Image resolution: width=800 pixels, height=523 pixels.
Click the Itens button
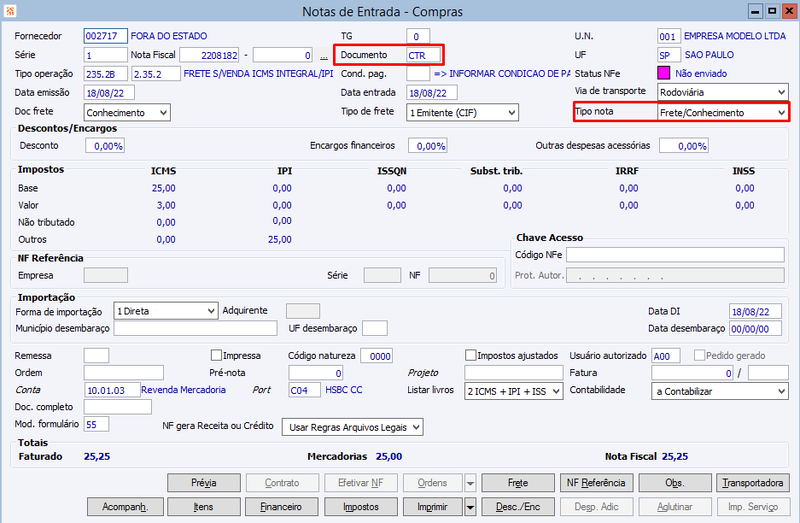tap(204, 507)
